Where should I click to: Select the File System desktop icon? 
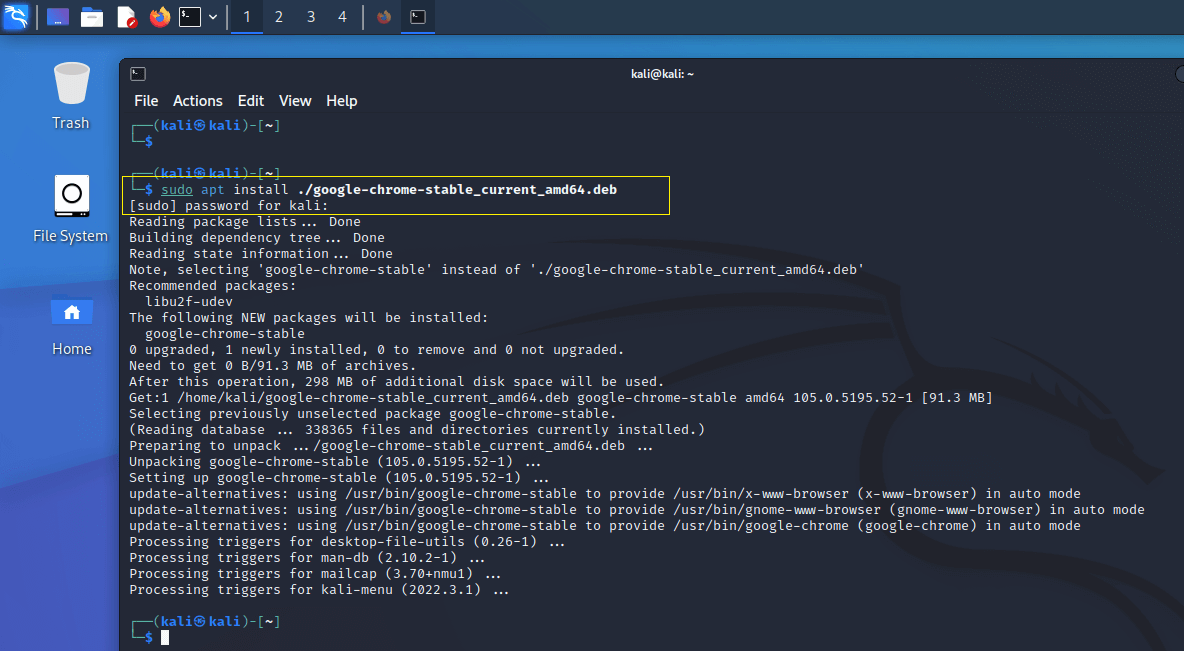pos(71,209)
